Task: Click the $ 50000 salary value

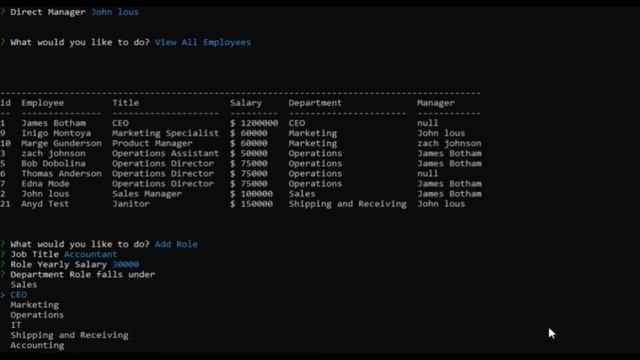Action: click(x=249, y=153)
